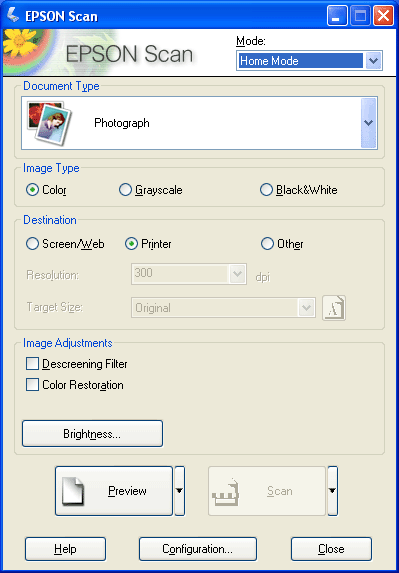Close window with the red X
Viewport: 399px width, 573px height.
pyautogui.click(x=383, y=15)
